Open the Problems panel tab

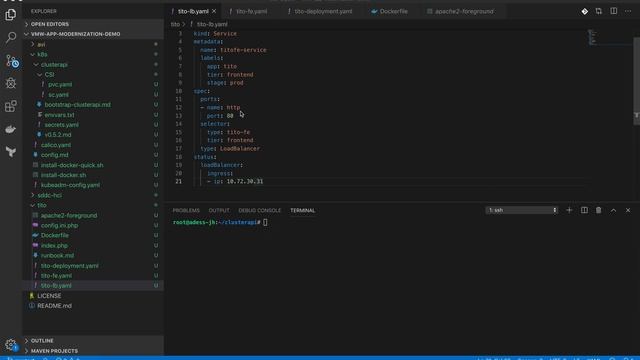coord(186,210)
